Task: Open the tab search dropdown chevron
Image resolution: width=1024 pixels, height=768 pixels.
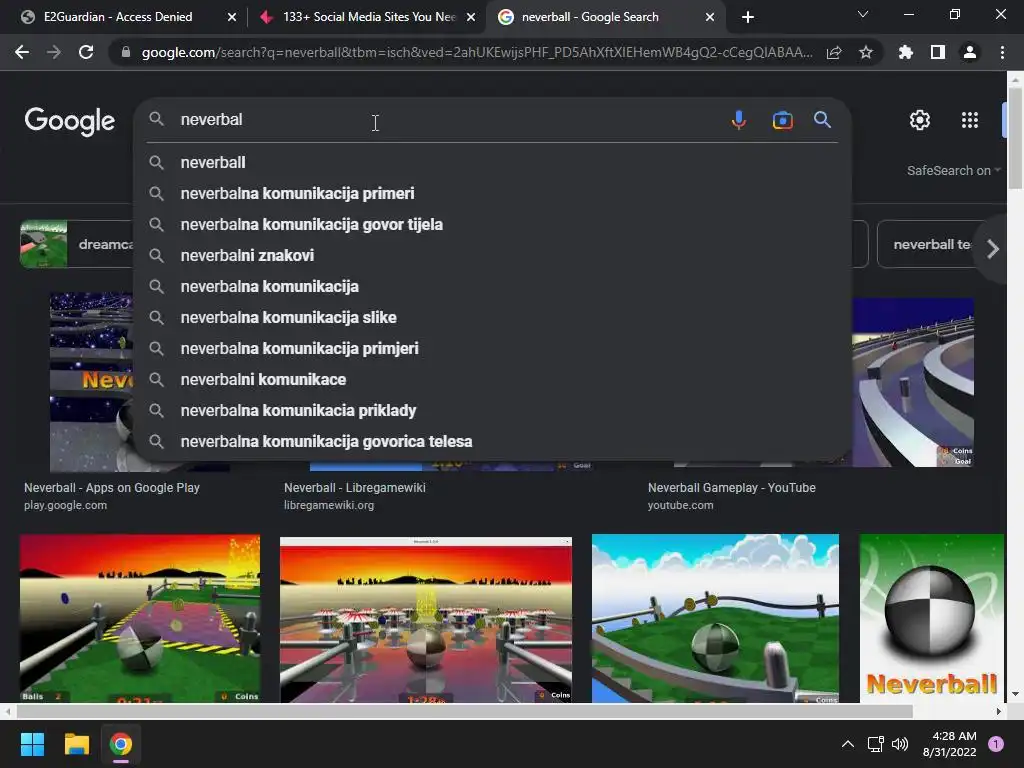Action: click(x=863, y=14)
